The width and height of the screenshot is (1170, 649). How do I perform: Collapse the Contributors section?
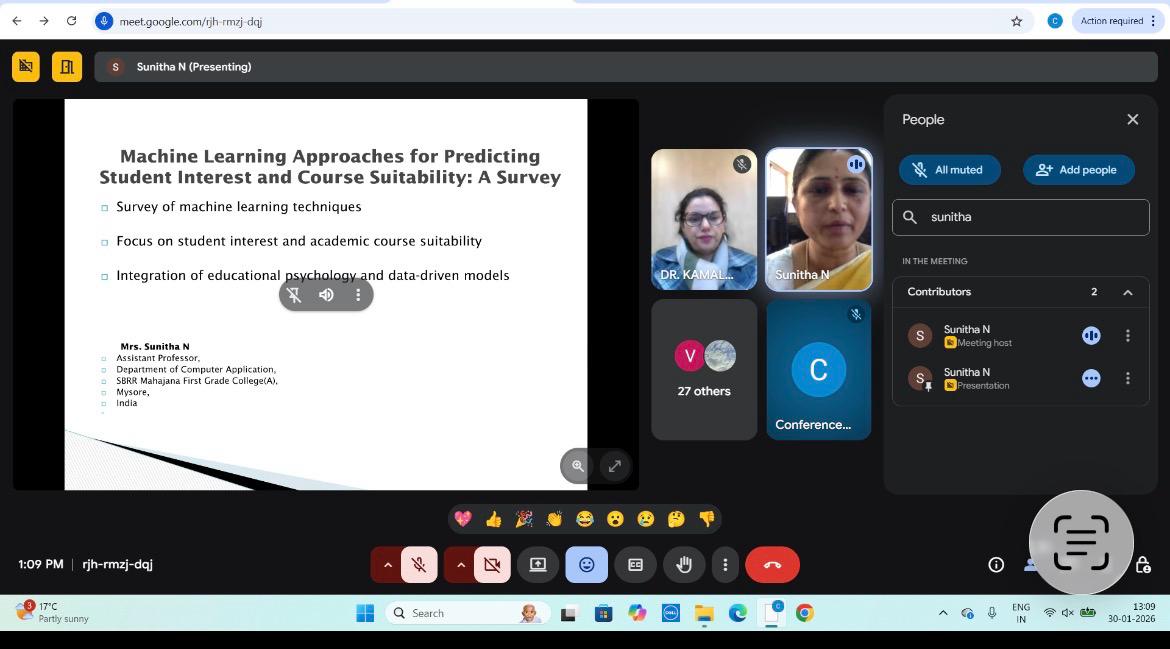coord(1127,292)
